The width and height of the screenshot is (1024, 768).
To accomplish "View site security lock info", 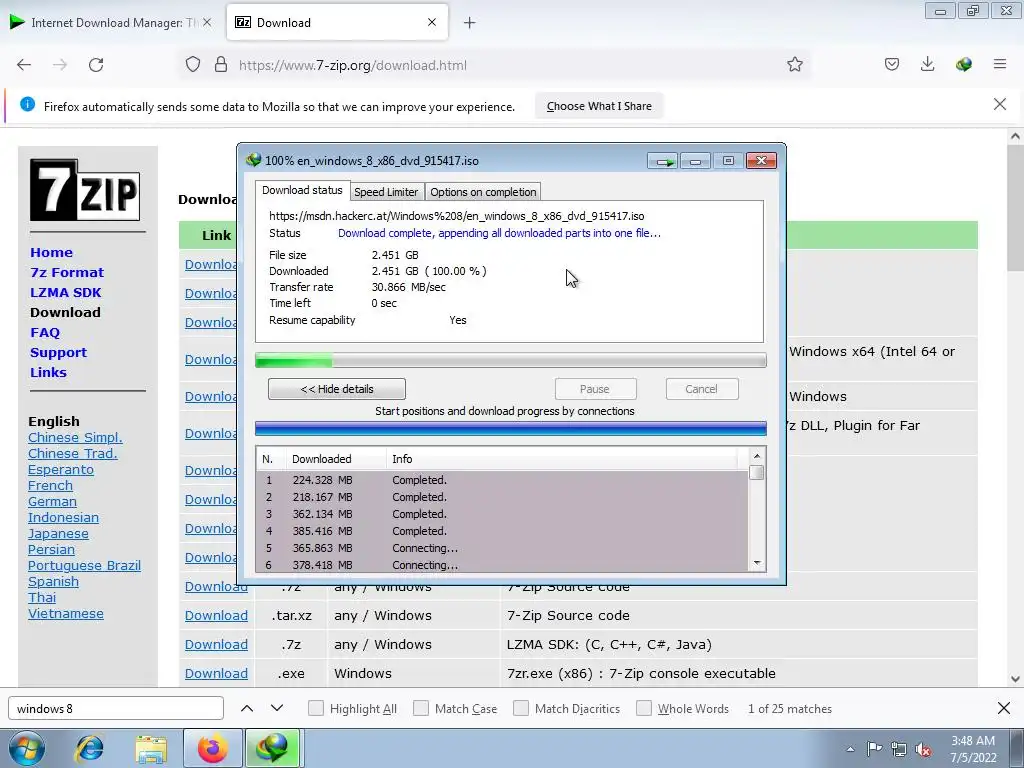I will 221,65.
